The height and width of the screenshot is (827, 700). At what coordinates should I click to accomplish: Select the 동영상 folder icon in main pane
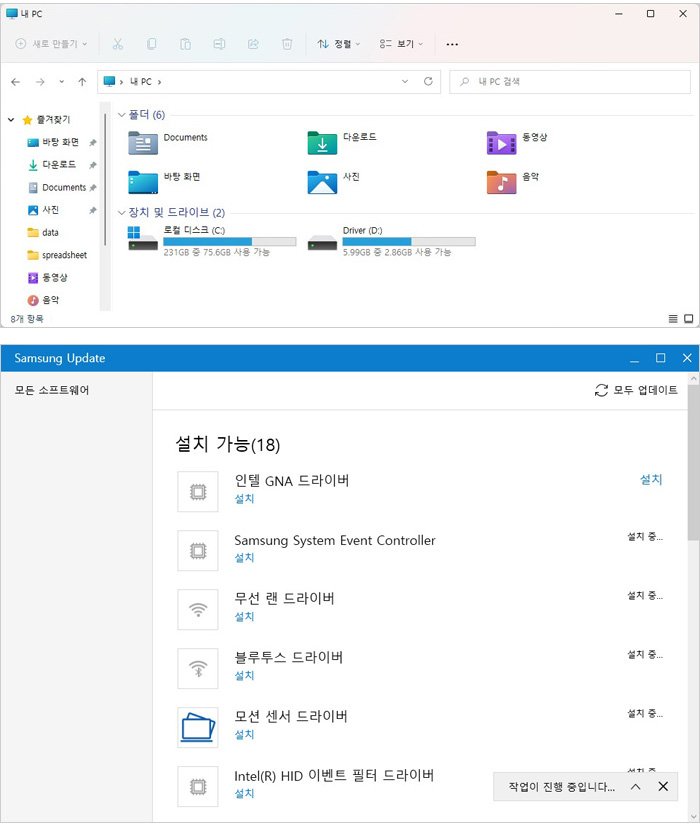[x=501, y=142]
